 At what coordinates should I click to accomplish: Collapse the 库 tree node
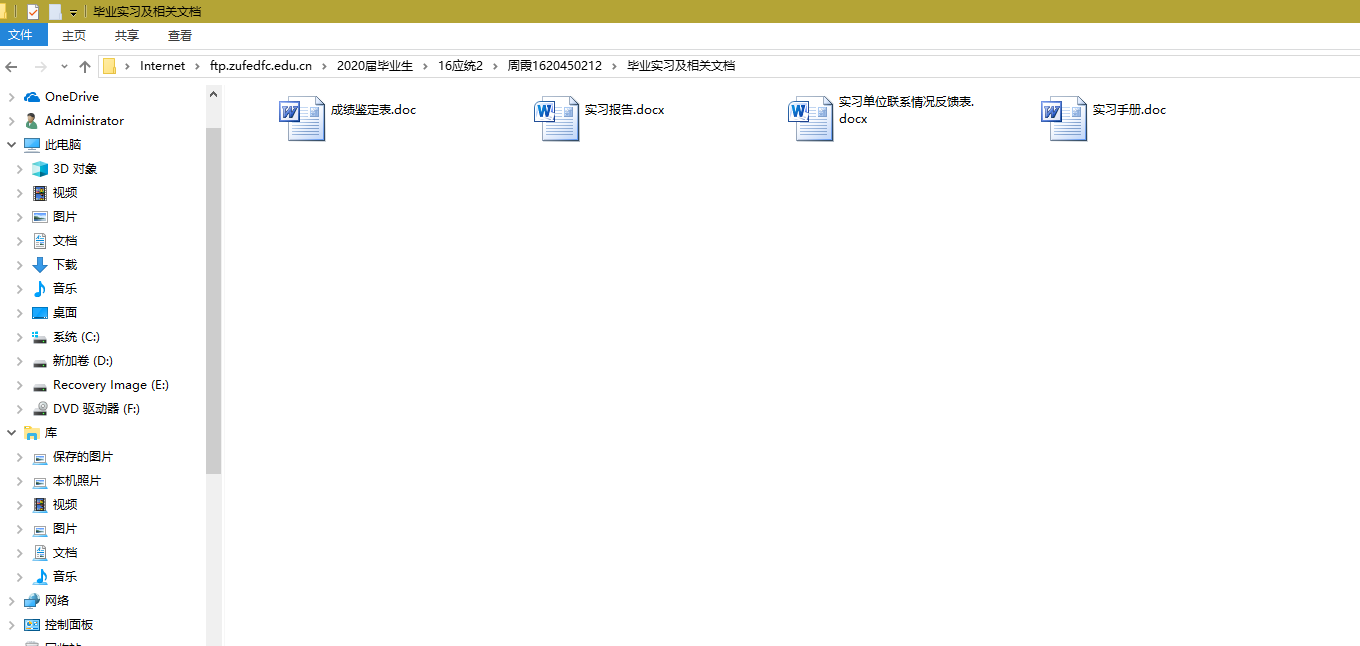point(12,433)
